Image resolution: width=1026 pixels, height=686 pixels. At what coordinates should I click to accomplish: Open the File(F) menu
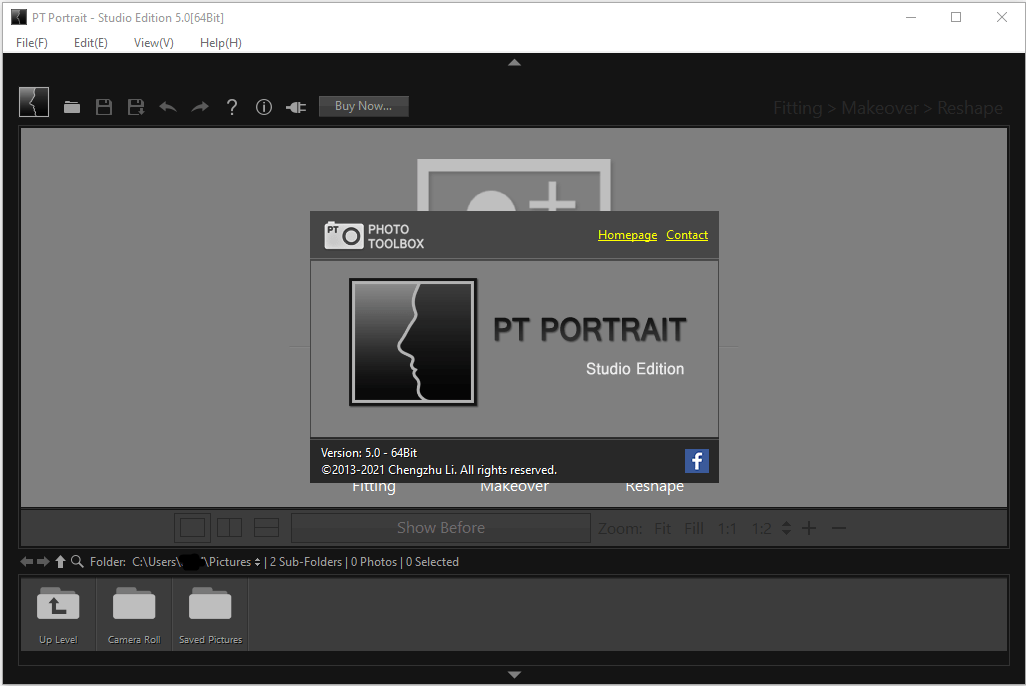[31, 43]
